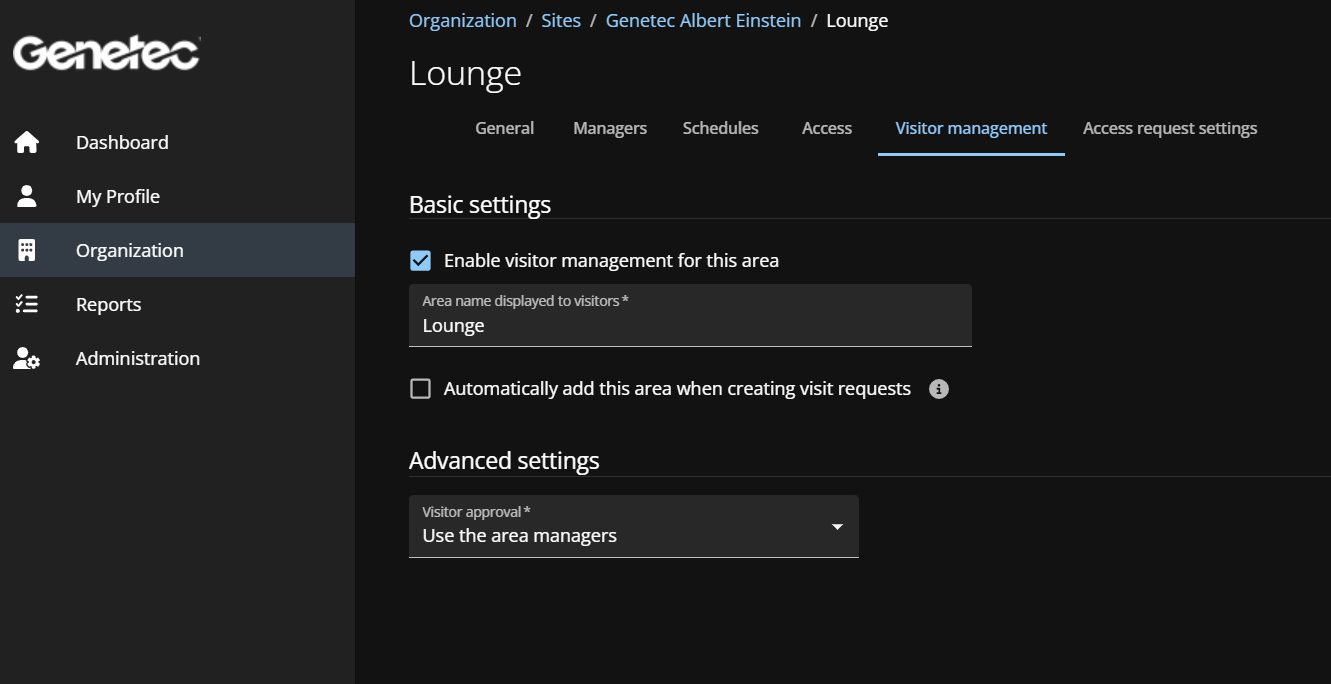Click the Area name displayed to visitors field
1331x684 pixels.
coord(690,326)
